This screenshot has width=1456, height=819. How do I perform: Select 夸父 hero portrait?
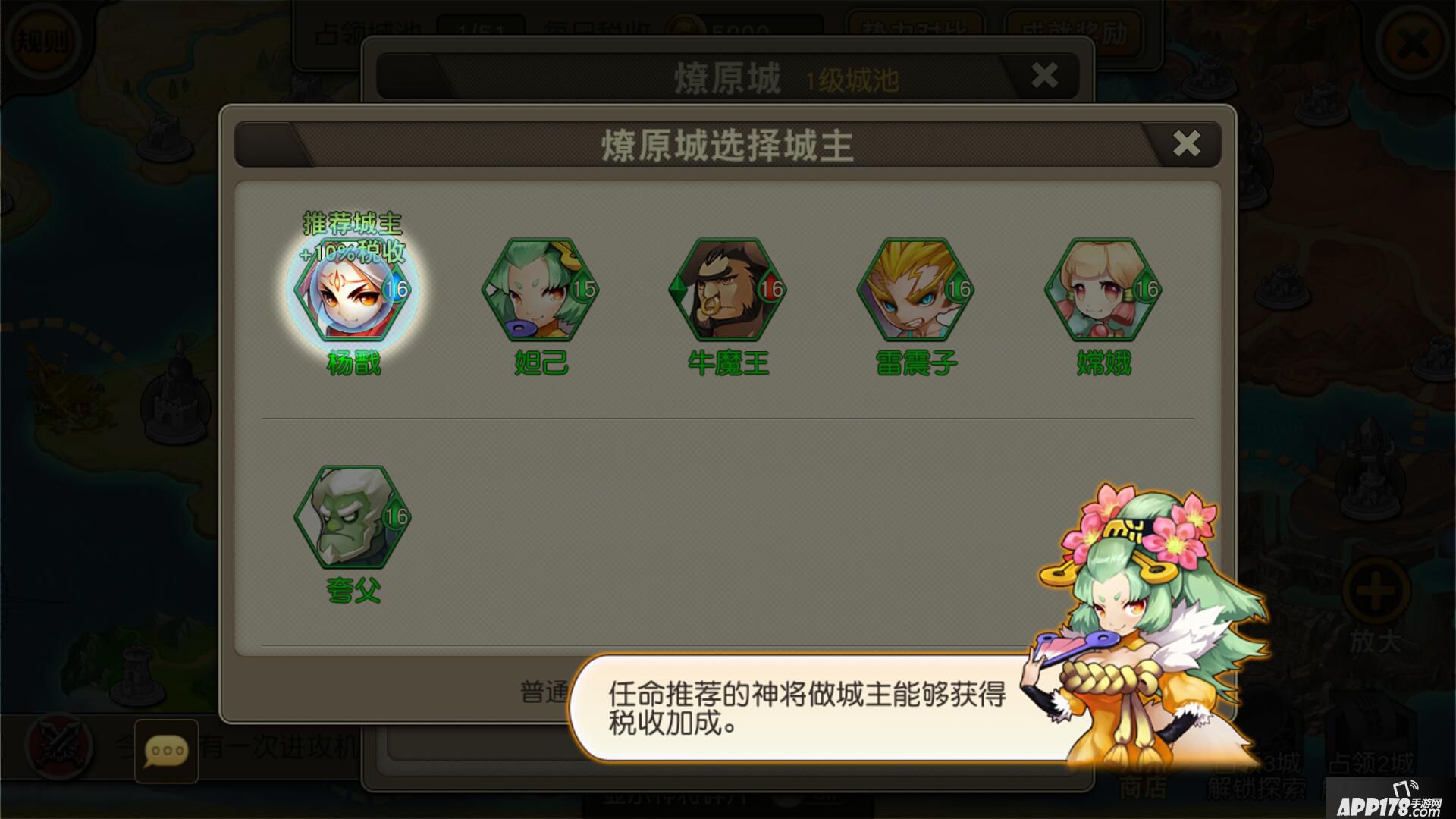tap(353, 516)
